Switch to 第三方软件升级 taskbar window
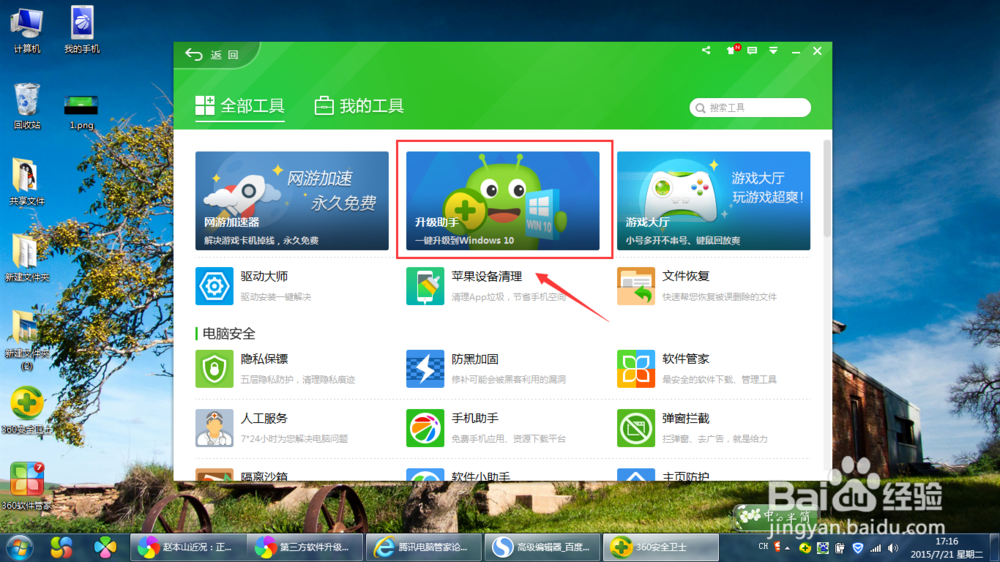This screenshot has width=1000, height=562. point(305,547)
